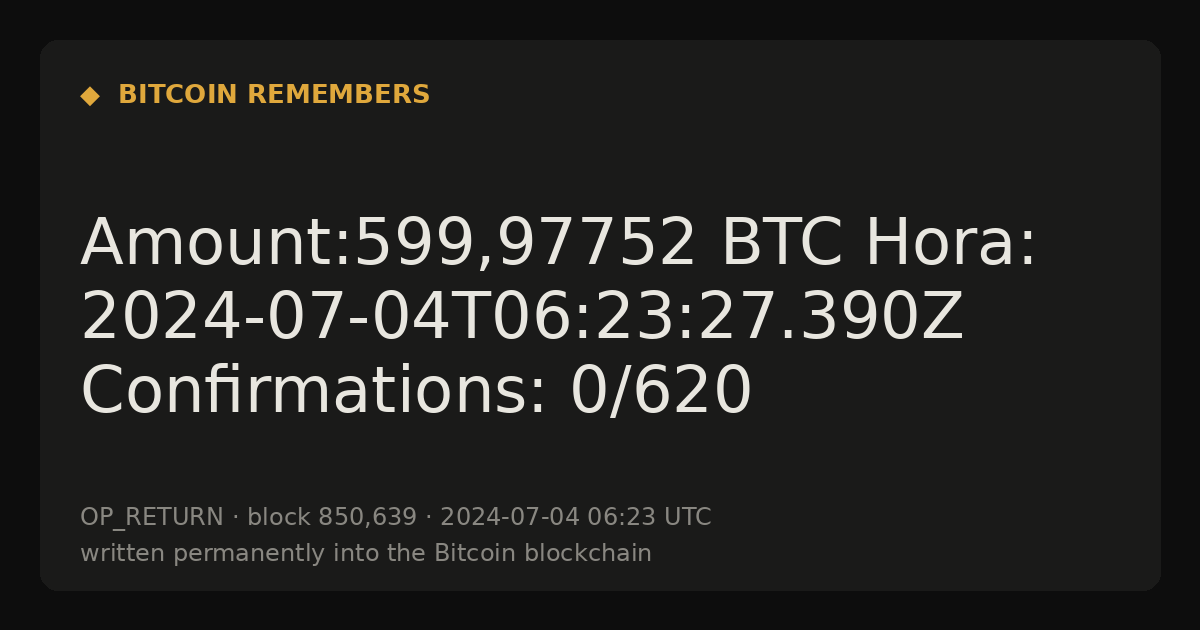
Task: Click the UTC text in the footer
Action: tap(687, 518)
